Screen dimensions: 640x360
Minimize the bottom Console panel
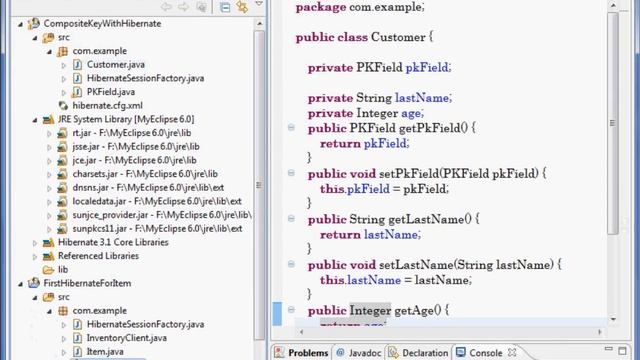point(609,349)
